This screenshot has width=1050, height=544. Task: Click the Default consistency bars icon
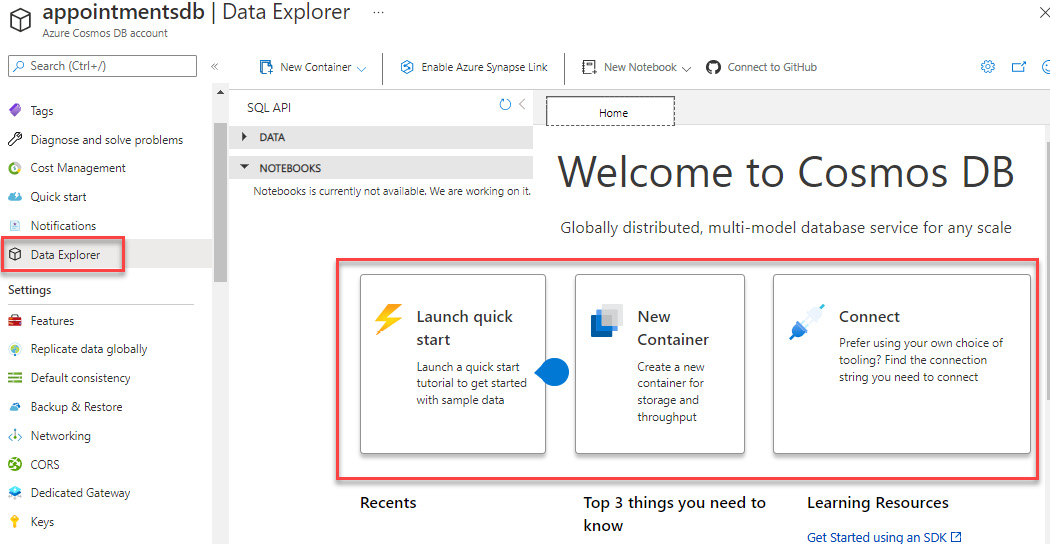pos(15,378)
